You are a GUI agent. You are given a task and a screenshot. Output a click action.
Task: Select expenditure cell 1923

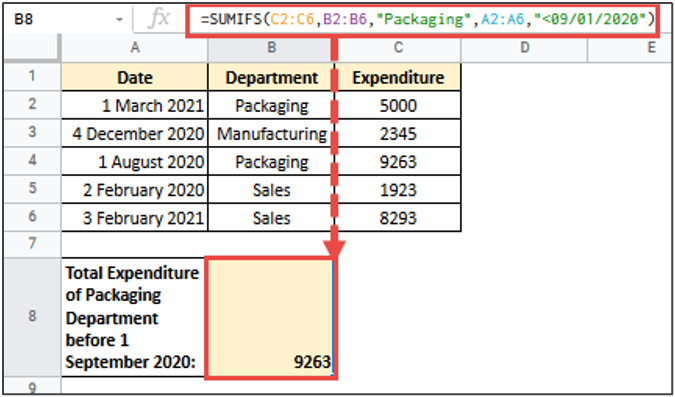tap(398, 190)
